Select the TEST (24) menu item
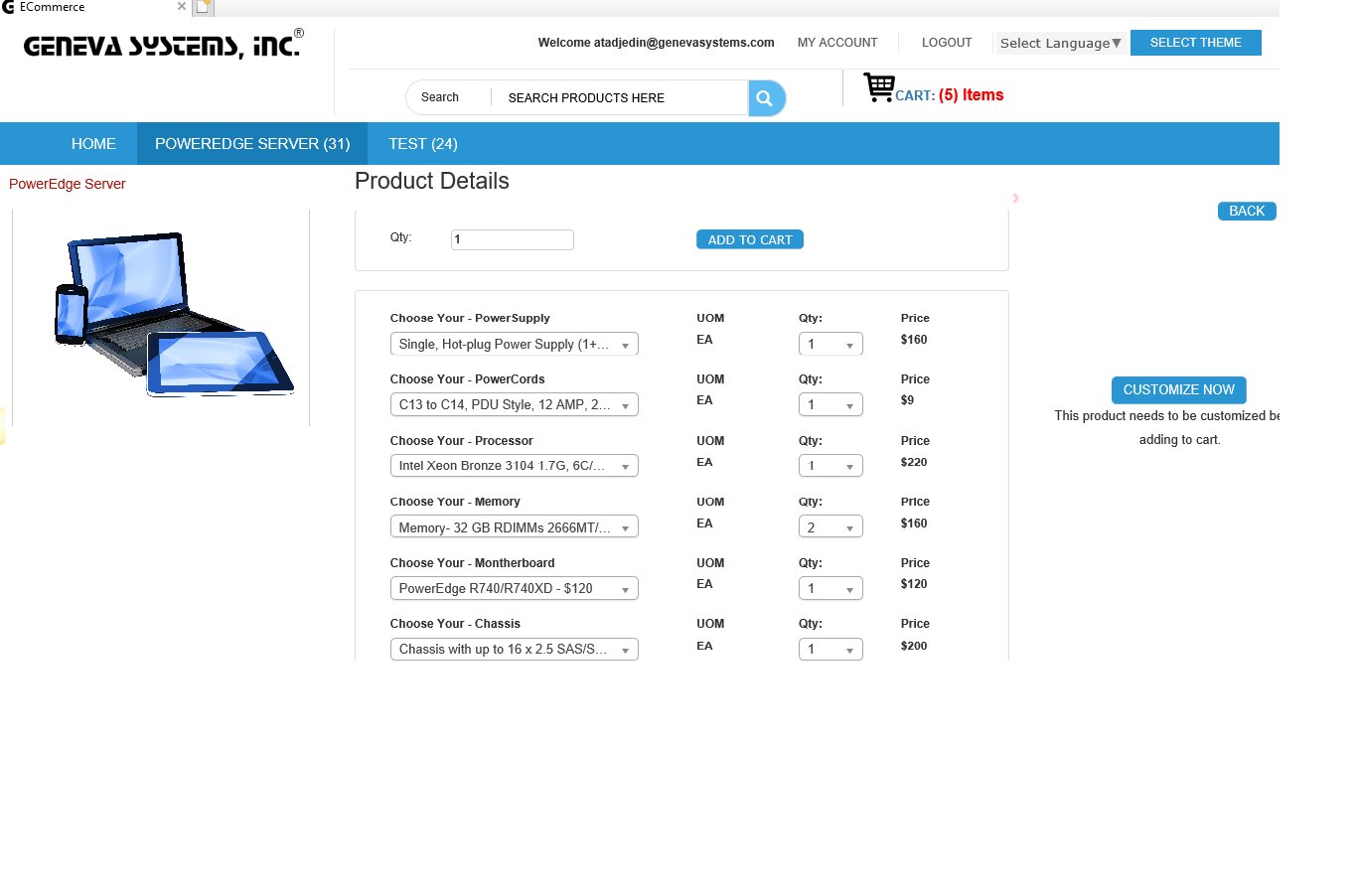 tap(423, 144)
